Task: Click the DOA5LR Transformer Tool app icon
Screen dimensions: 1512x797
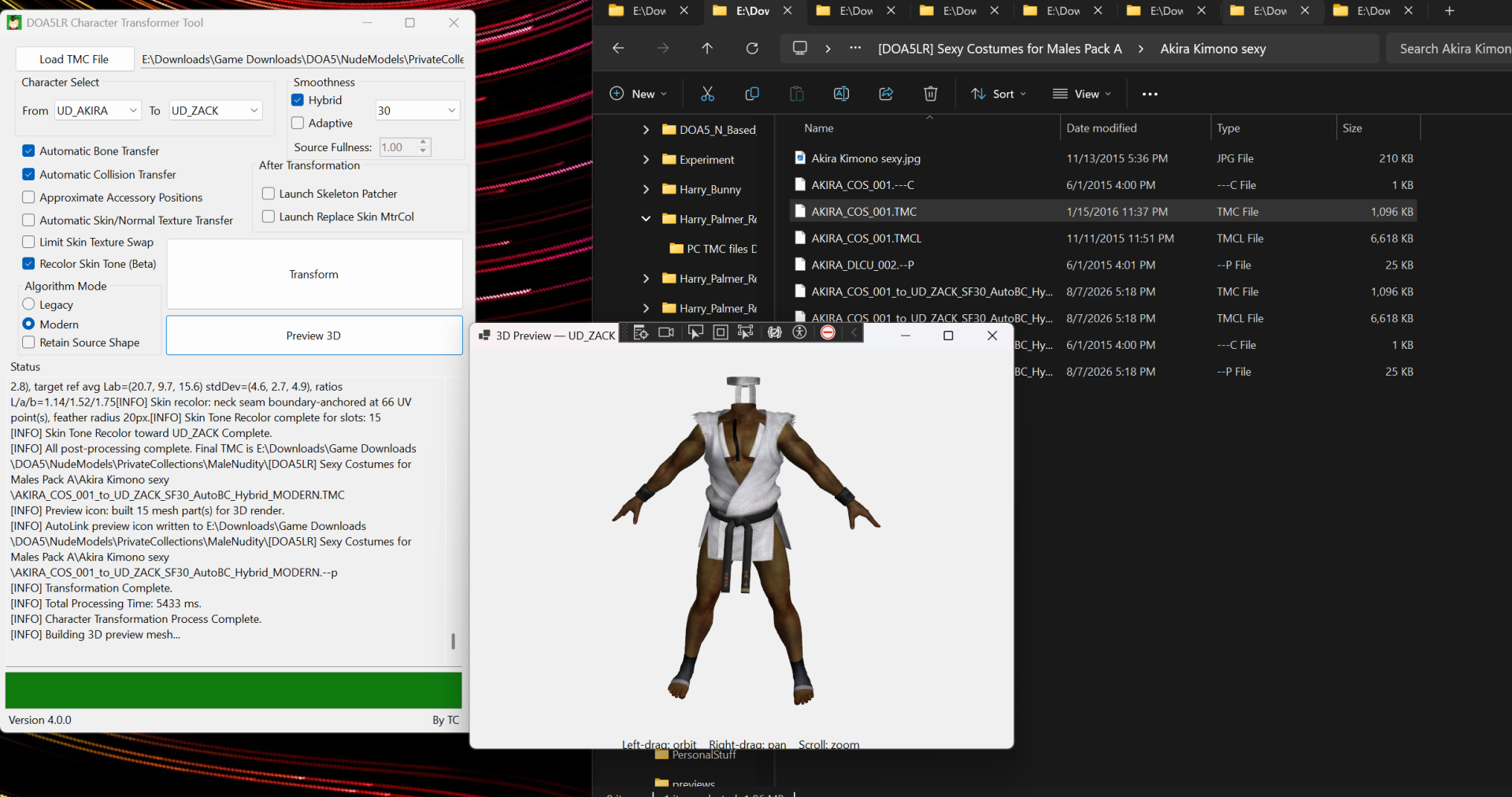Action: (14, 23)
